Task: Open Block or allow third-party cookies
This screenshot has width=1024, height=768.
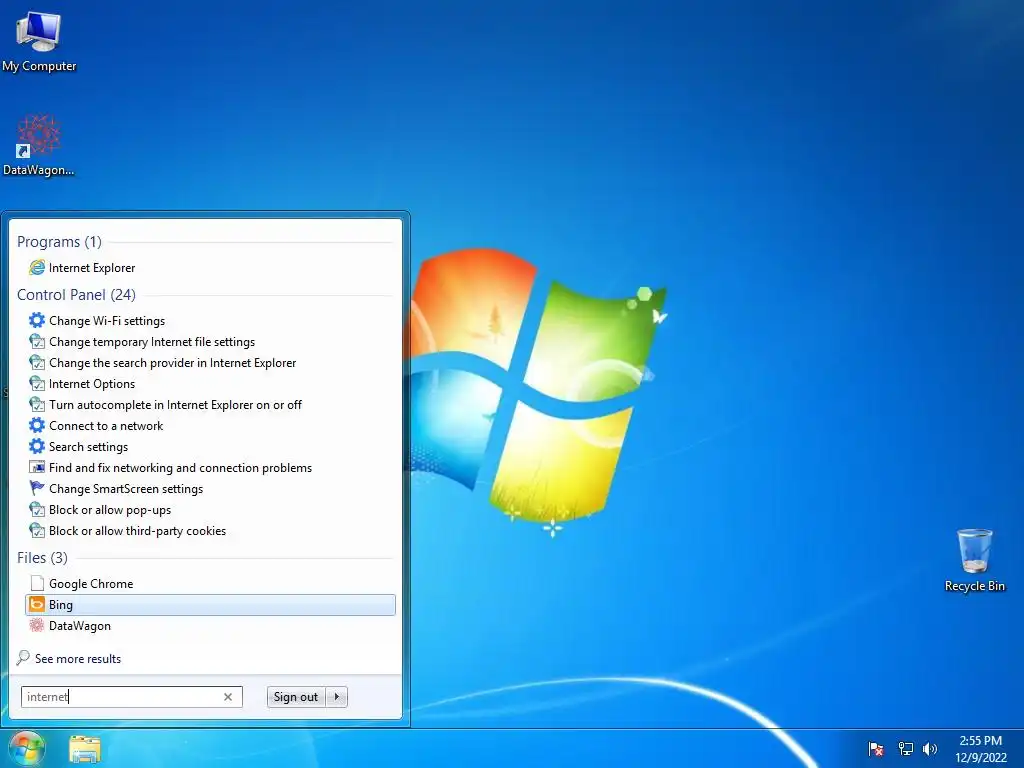Action: [x=138, y=530]
